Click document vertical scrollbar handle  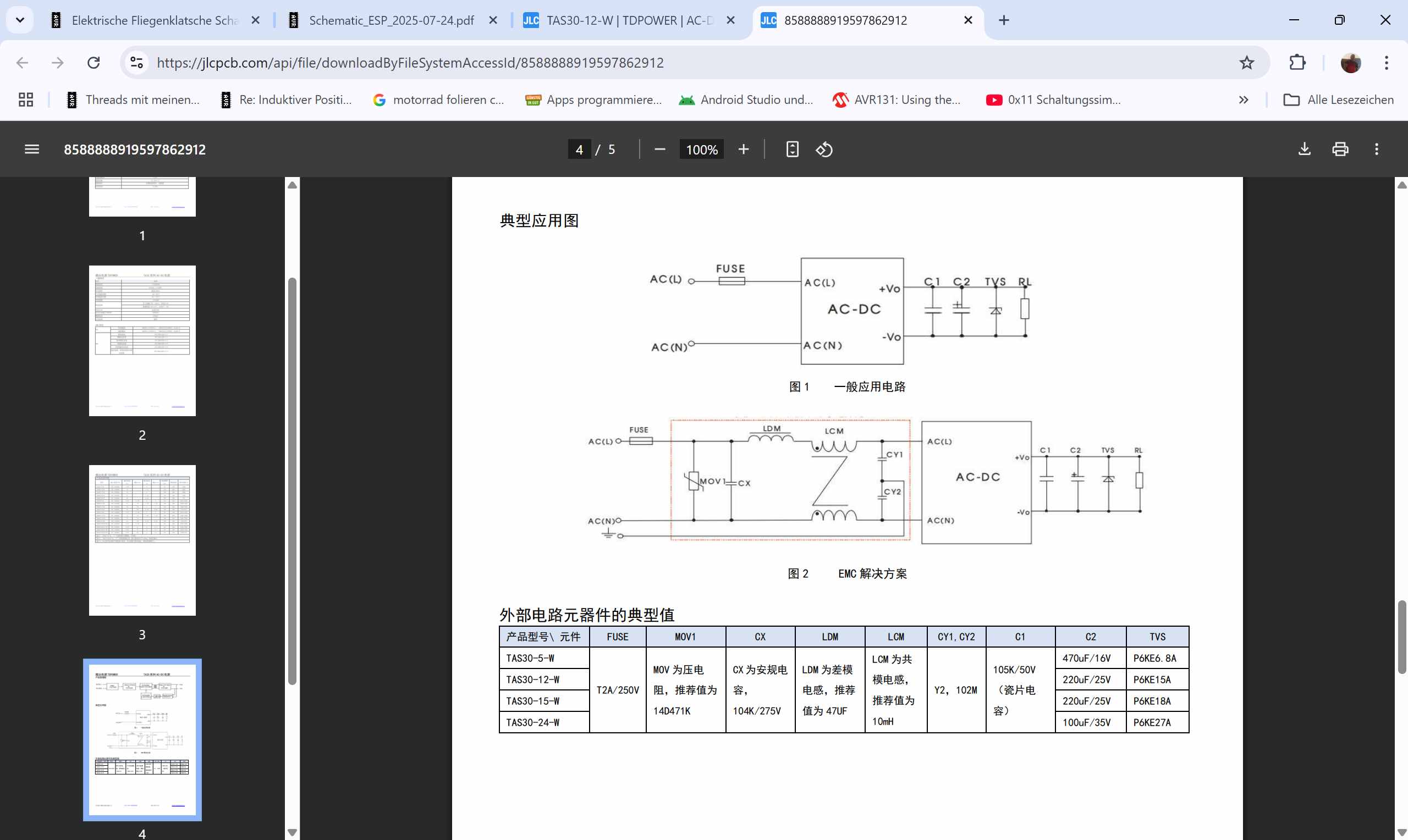(x=1402, y=637)
